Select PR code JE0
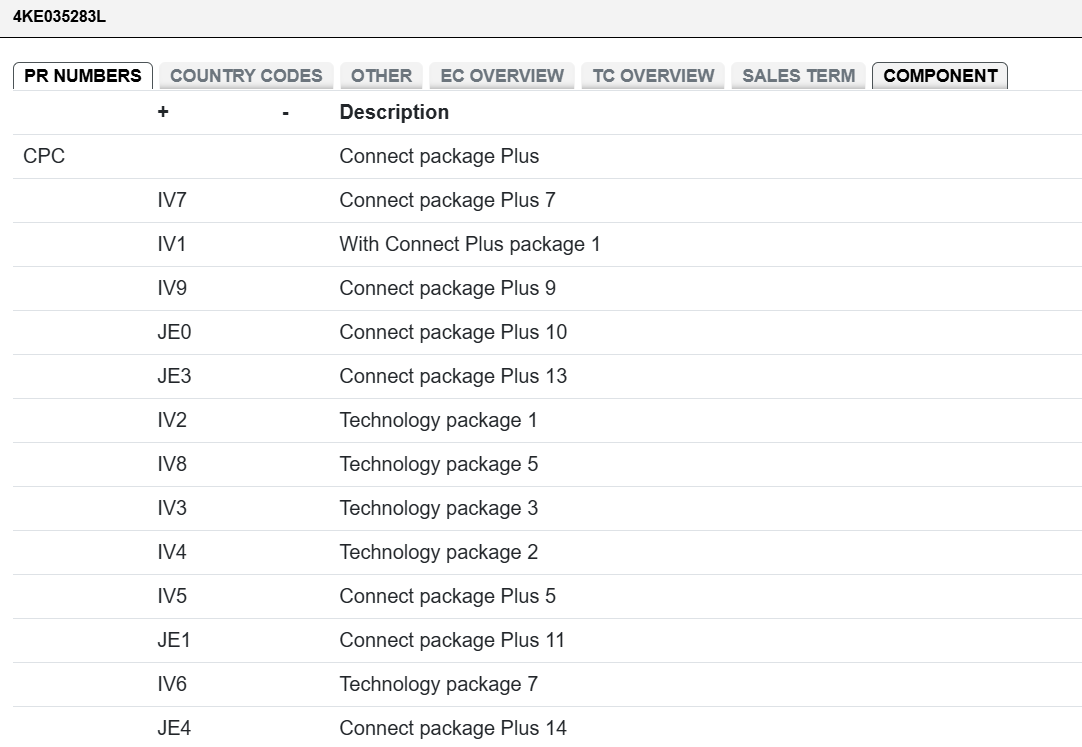Screen dimensions: 1082x747 pos(174,332)
